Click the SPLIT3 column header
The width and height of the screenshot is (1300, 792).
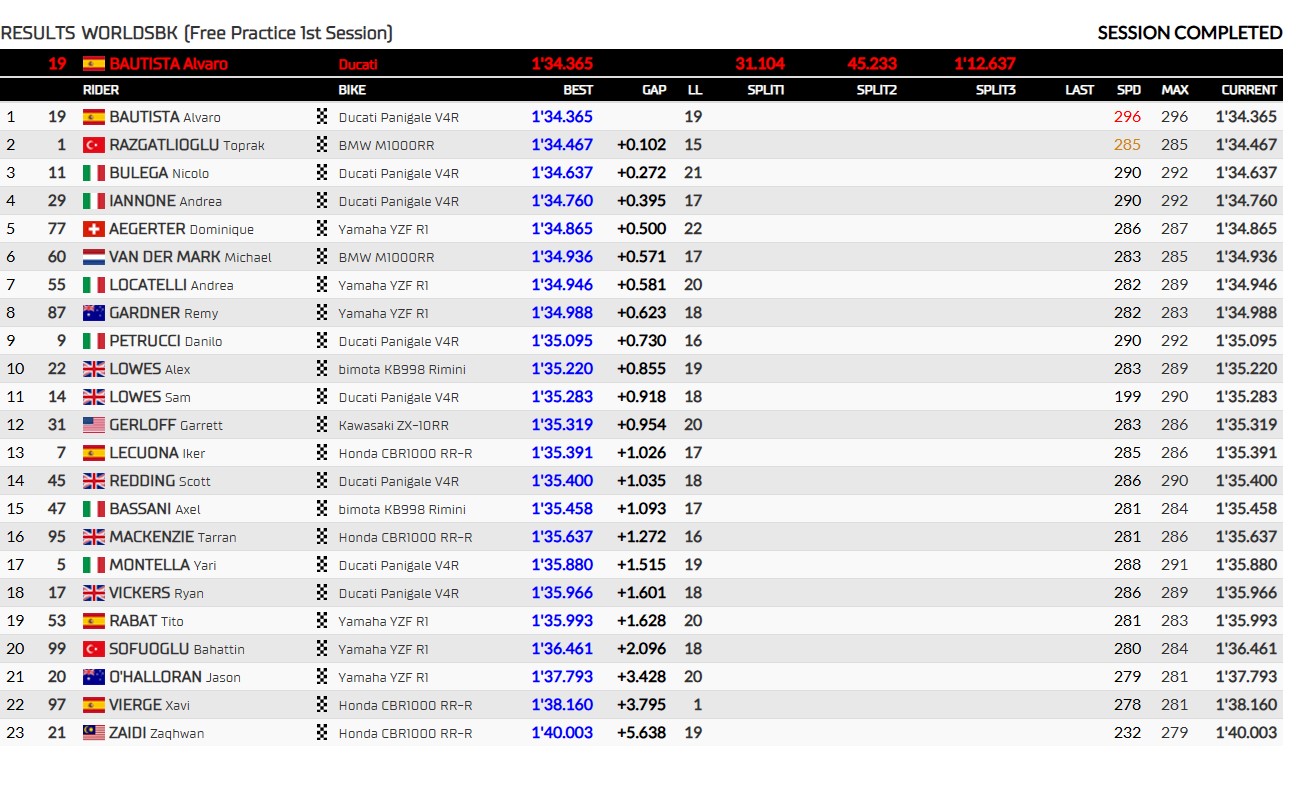pos(996,90)
